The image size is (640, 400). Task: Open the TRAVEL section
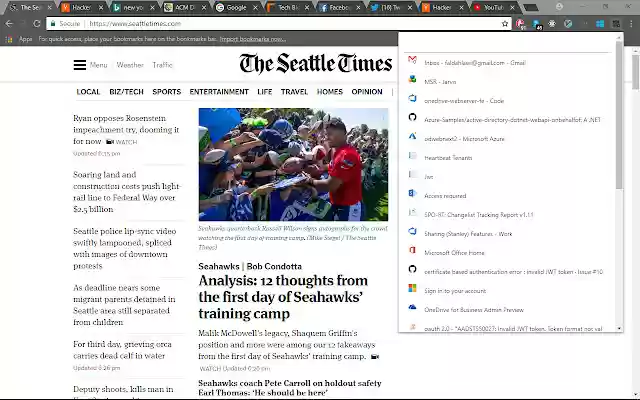(x=294, y=92)
